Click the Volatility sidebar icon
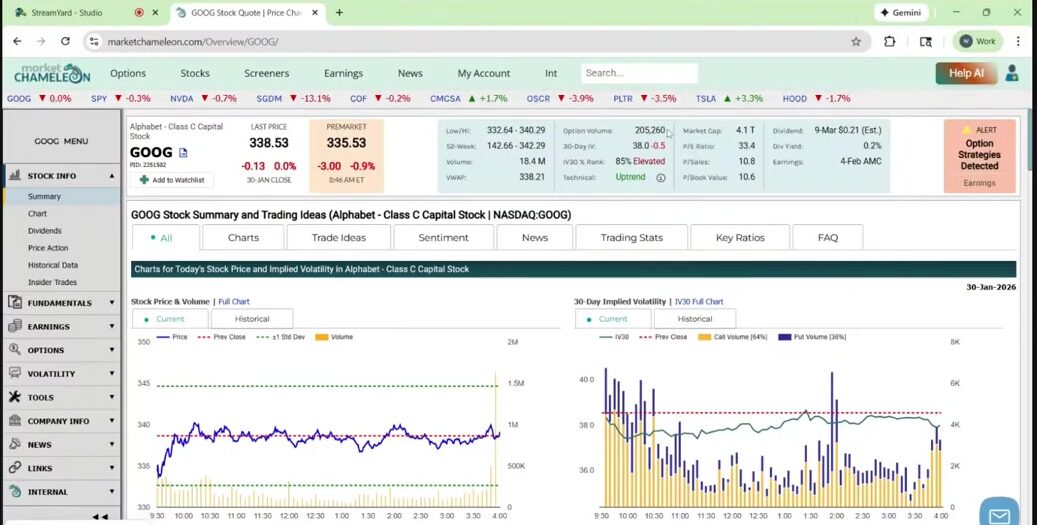Screen dimensions: 1037x525 click(x=15, y=373)
